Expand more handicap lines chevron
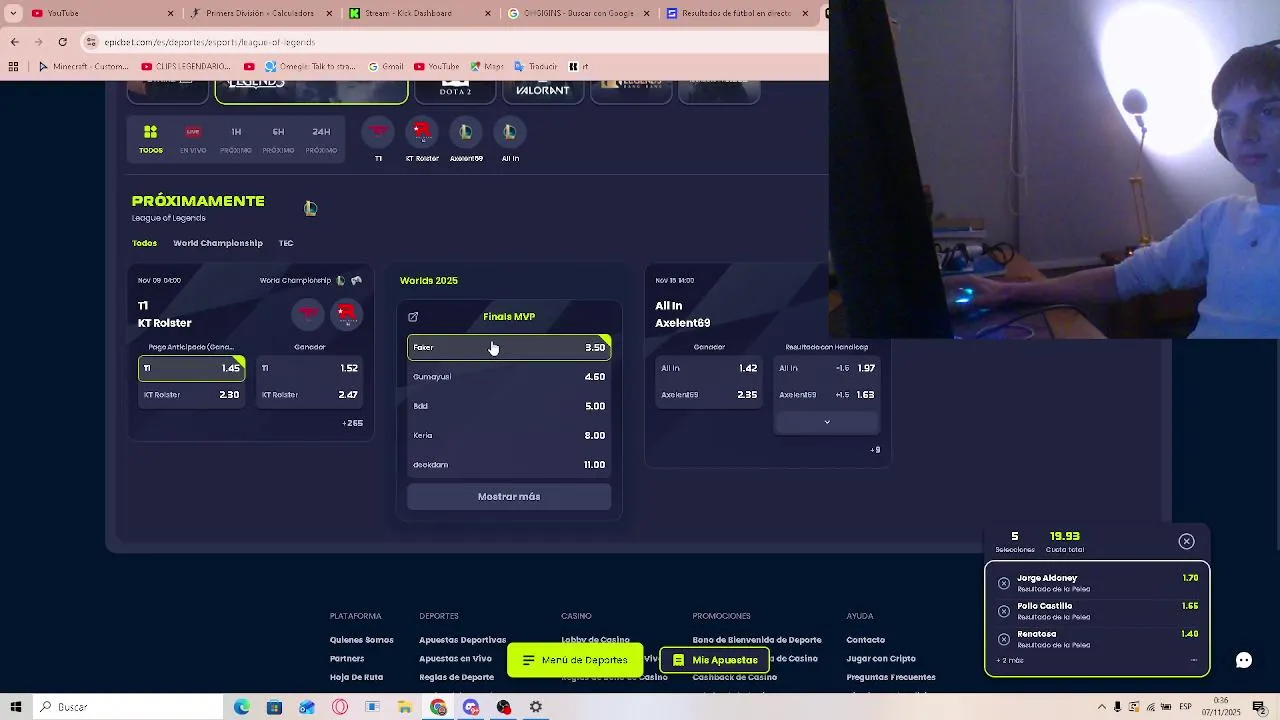Image resolution: width=1280 pixels, height=720 pixels. click(827, 422)
